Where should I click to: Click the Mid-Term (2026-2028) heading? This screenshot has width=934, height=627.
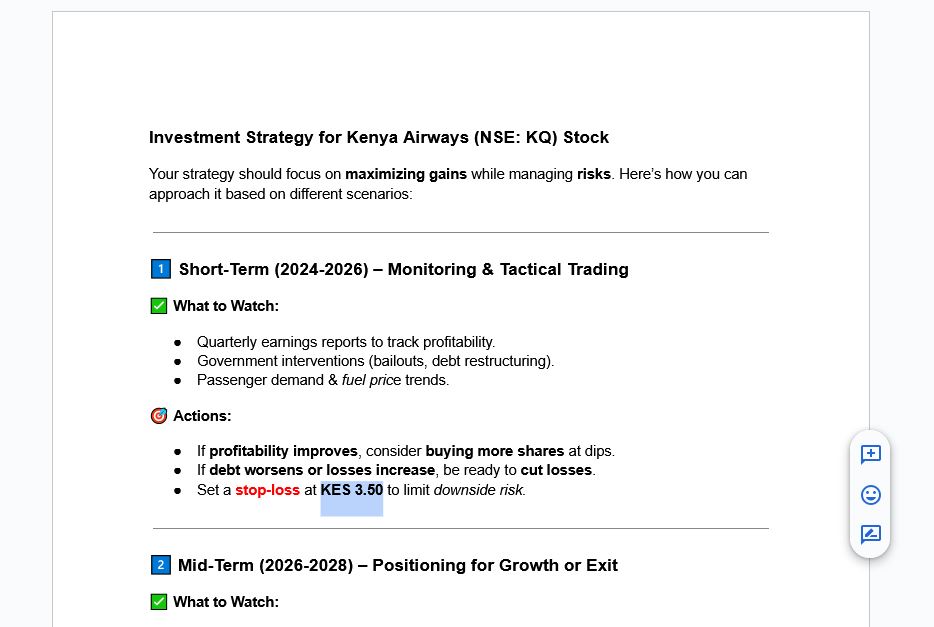tap(397, 565)
